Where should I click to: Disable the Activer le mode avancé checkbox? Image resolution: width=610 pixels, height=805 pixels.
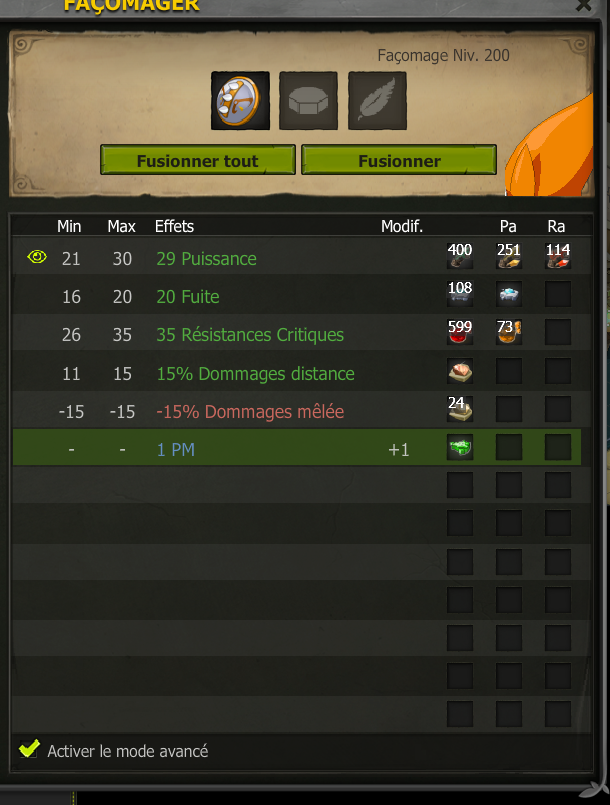[29, 749]
